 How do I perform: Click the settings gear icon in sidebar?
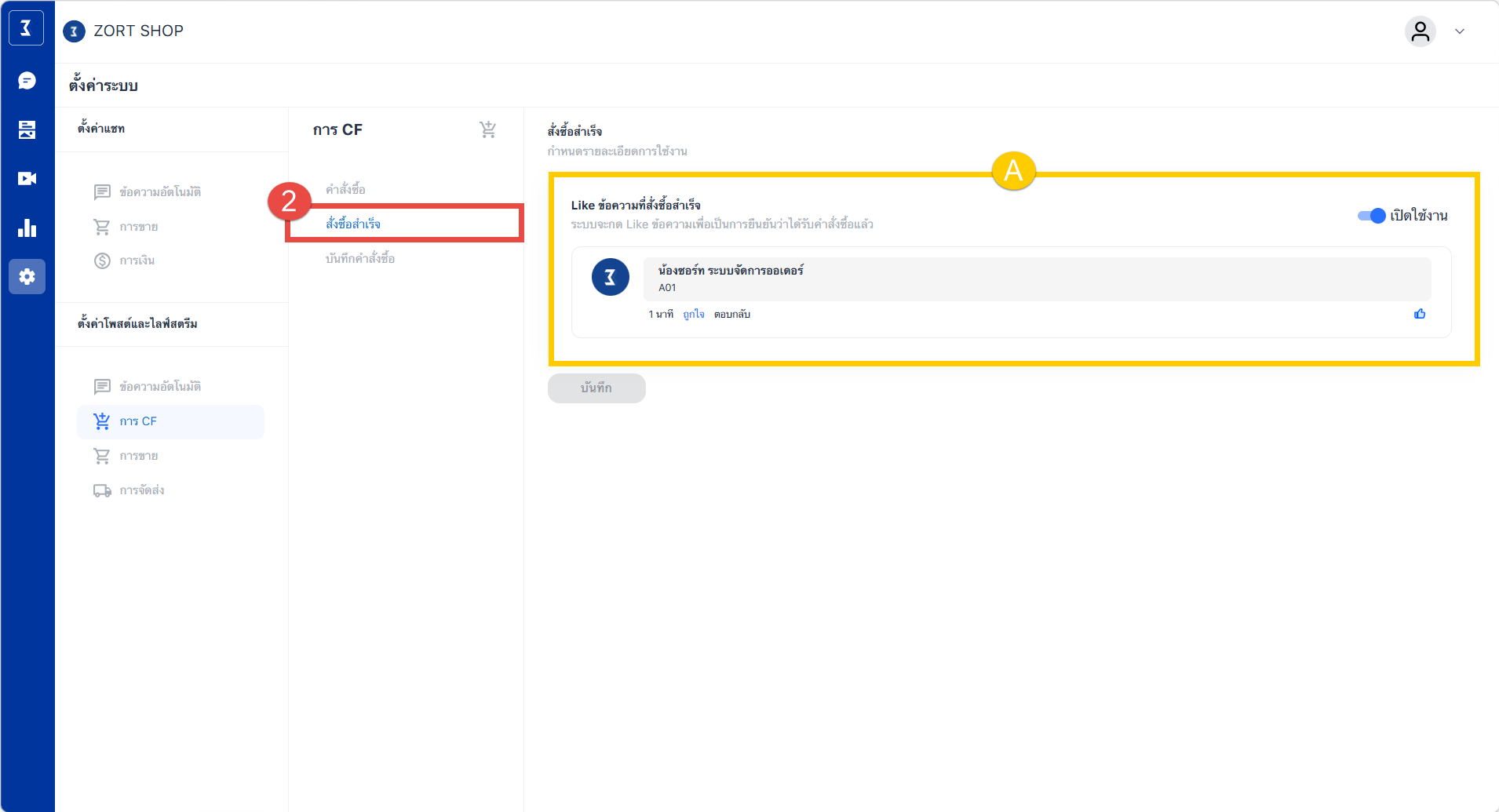[x=27, y=277]
